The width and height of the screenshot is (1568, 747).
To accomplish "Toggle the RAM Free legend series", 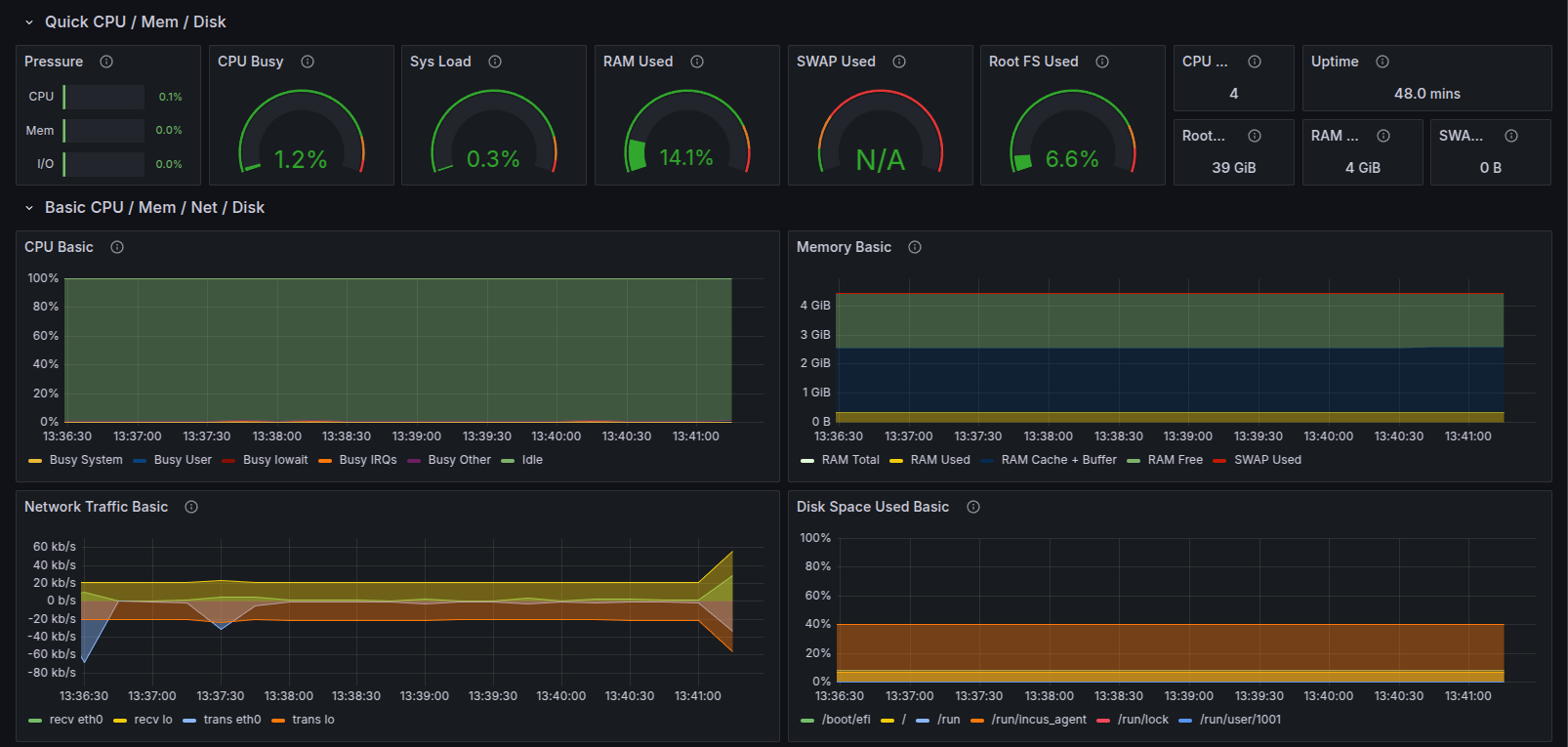I will pyautogui.click(x=1175, y=460).
